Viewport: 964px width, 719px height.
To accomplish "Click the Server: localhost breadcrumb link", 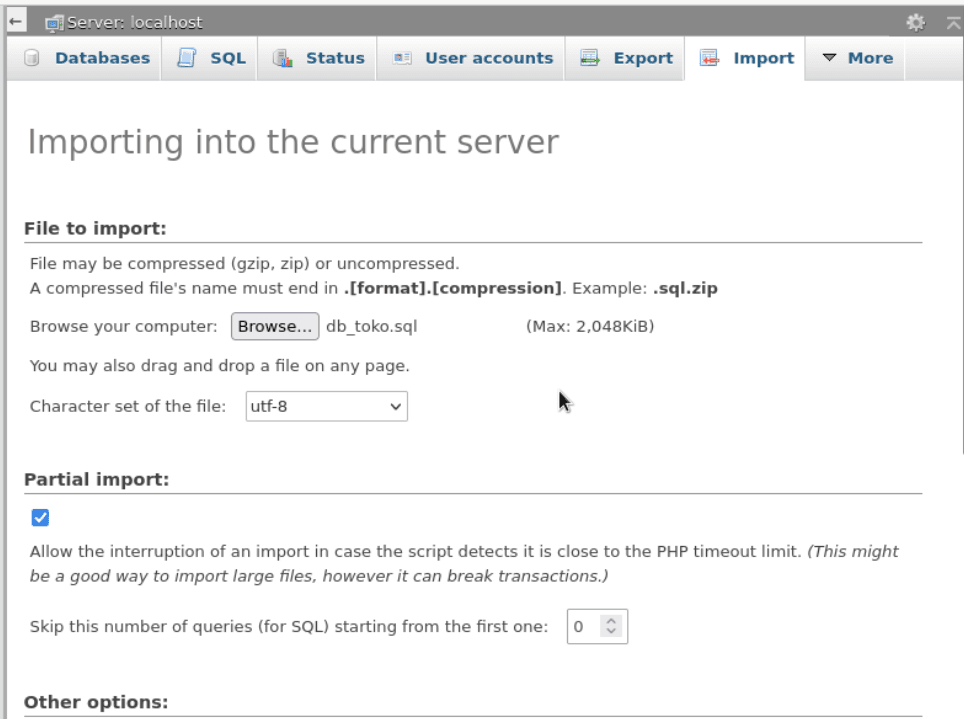I will pos(135,23).
